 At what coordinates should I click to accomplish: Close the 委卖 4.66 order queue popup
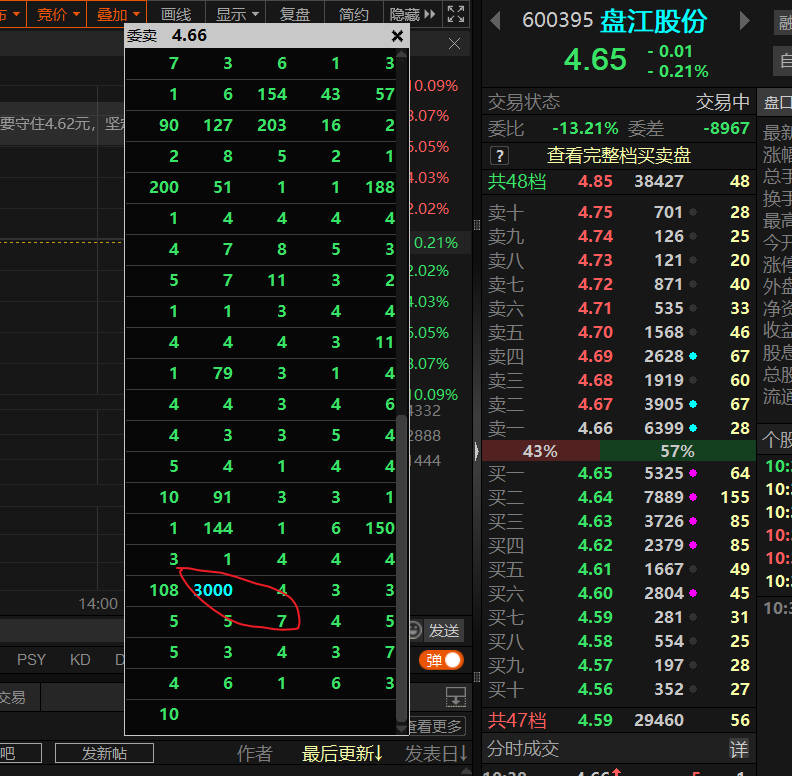(398, 36)
